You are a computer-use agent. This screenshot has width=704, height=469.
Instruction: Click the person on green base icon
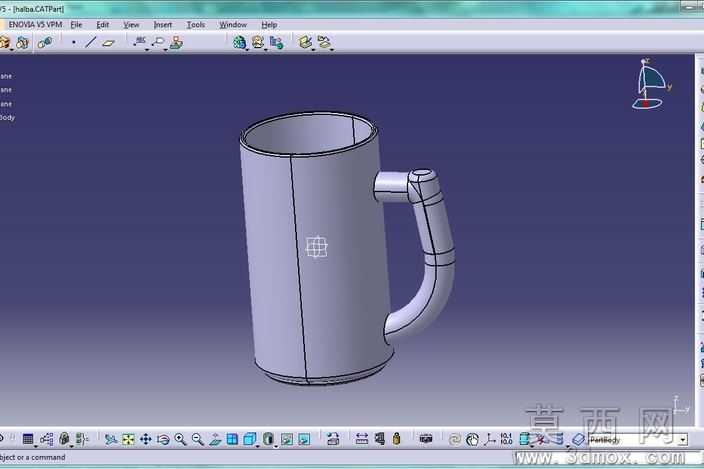click(176, 43)
